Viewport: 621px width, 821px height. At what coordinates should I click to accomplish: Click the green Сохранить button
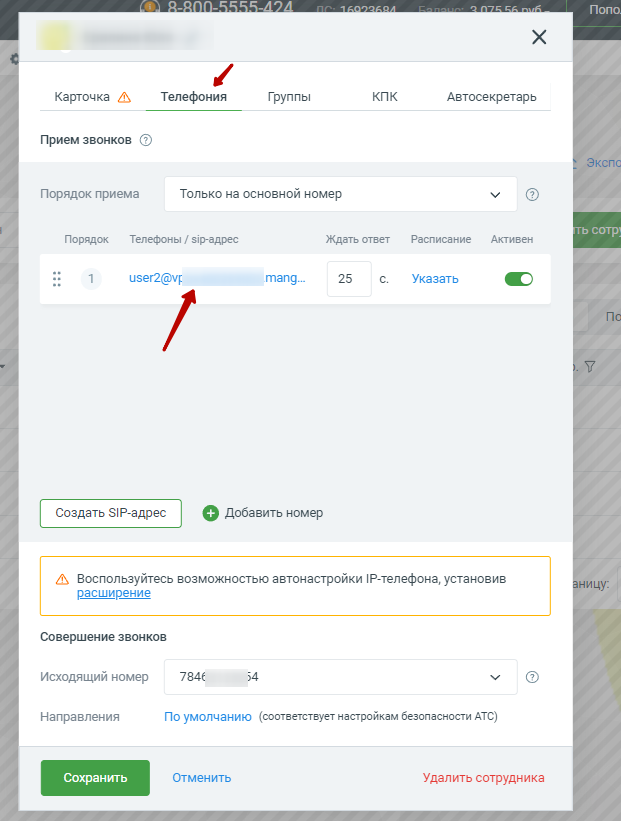(95, 778)
